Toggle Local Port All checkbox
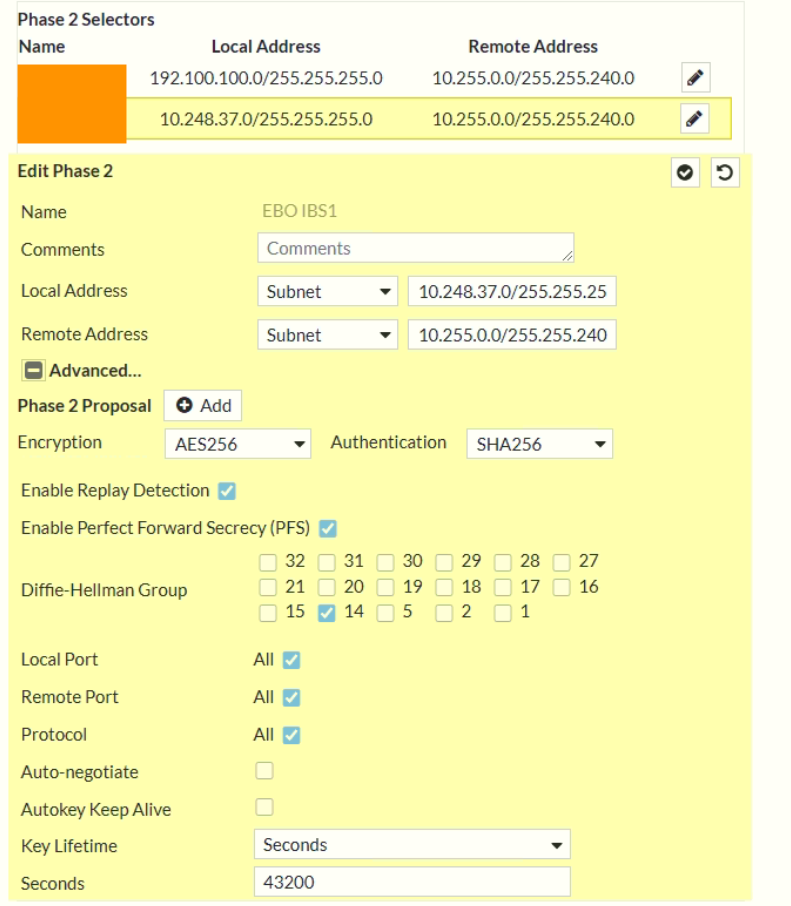Image resolution: width=791 pixels, height=906 pixels. [291, 660]
